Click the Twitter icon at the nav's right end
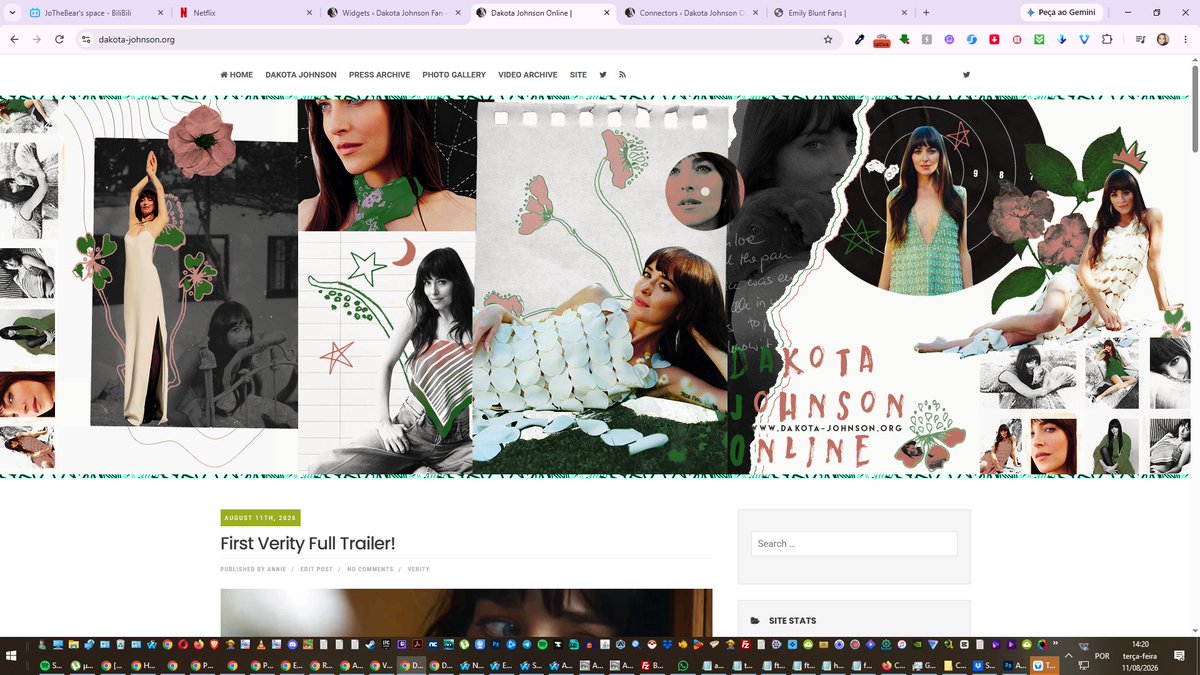1200x675 pixels. 966,75
